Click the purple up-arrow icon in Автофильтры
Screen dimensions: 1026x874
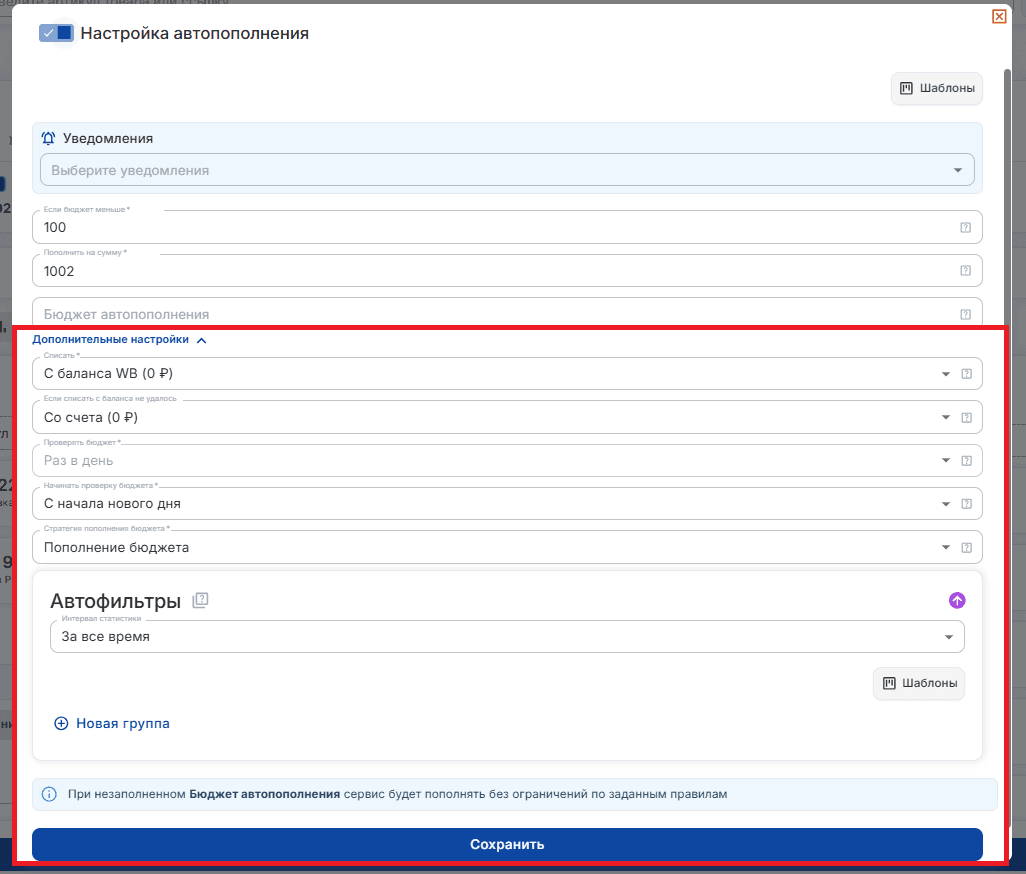click(957, 600)
